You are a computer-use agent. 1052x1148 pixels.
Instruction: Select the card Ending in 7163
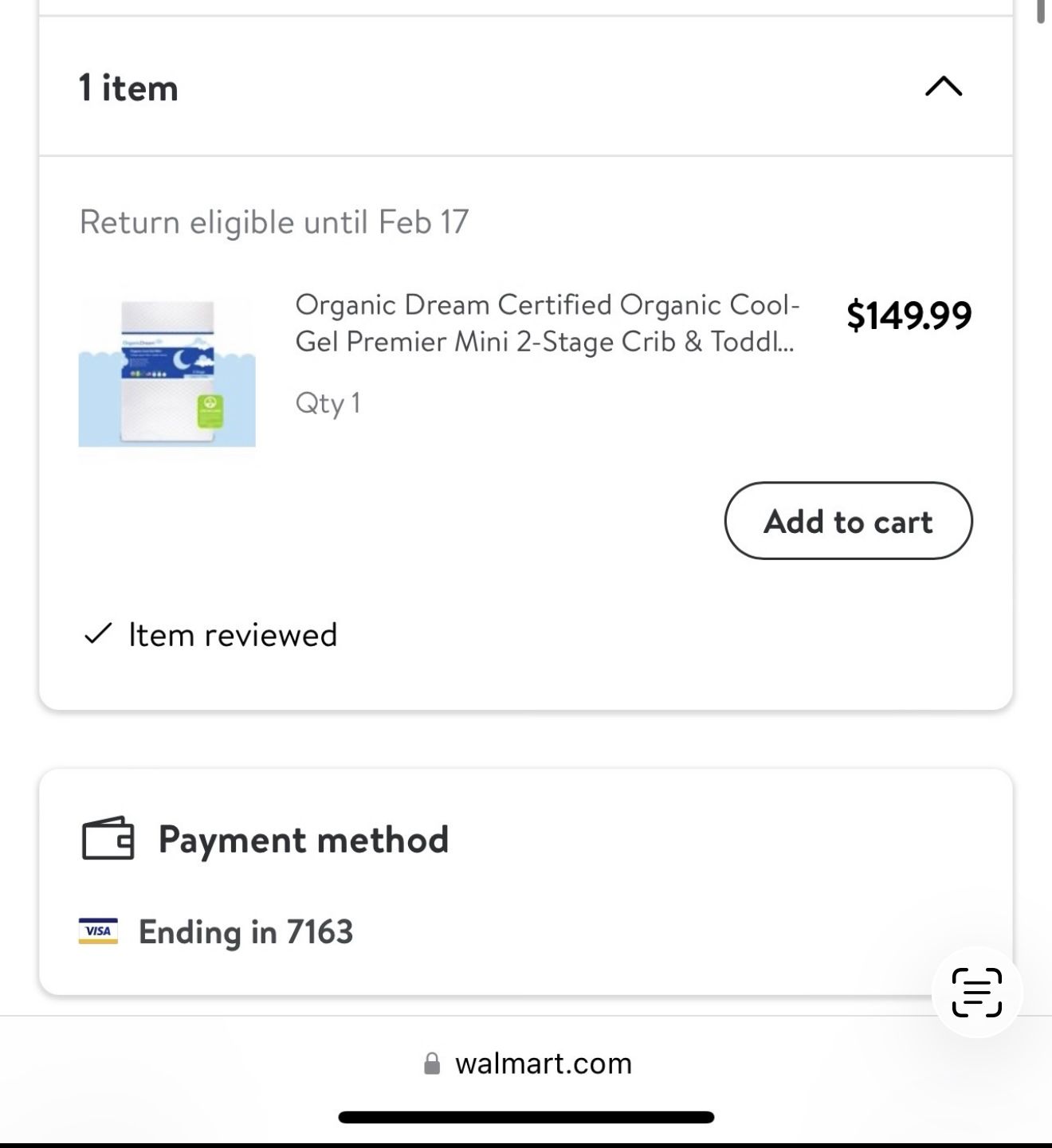[245, 931]
